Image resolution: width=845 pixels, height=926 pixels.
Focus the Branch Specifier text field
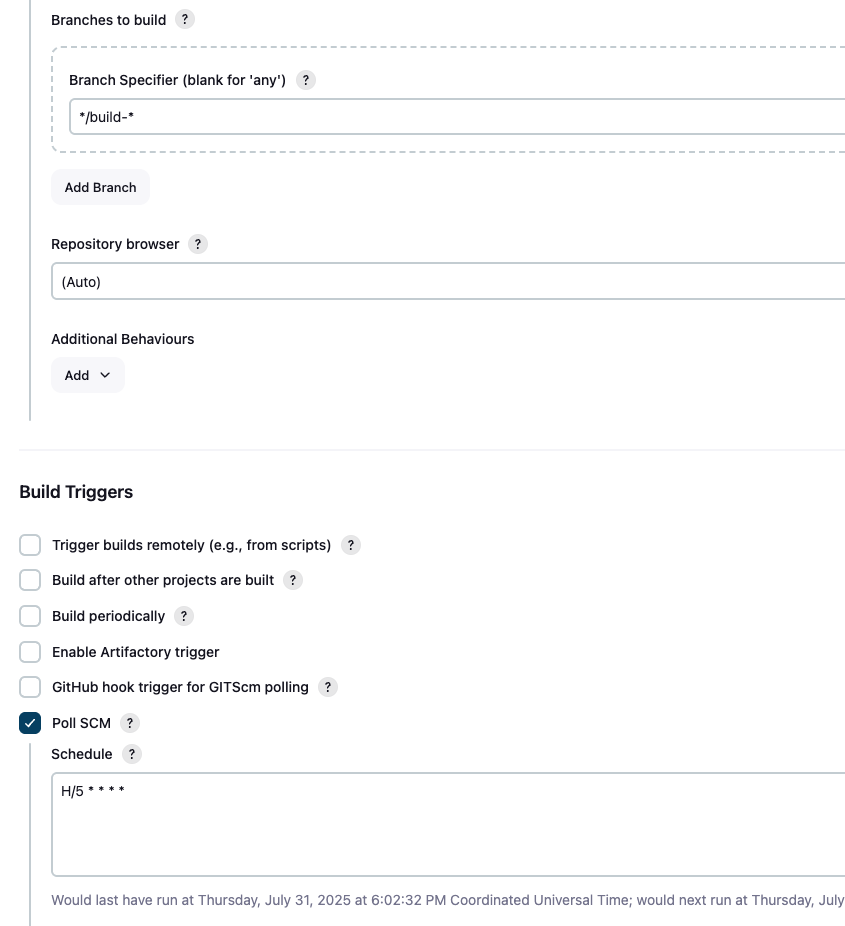tap(457, 117)
